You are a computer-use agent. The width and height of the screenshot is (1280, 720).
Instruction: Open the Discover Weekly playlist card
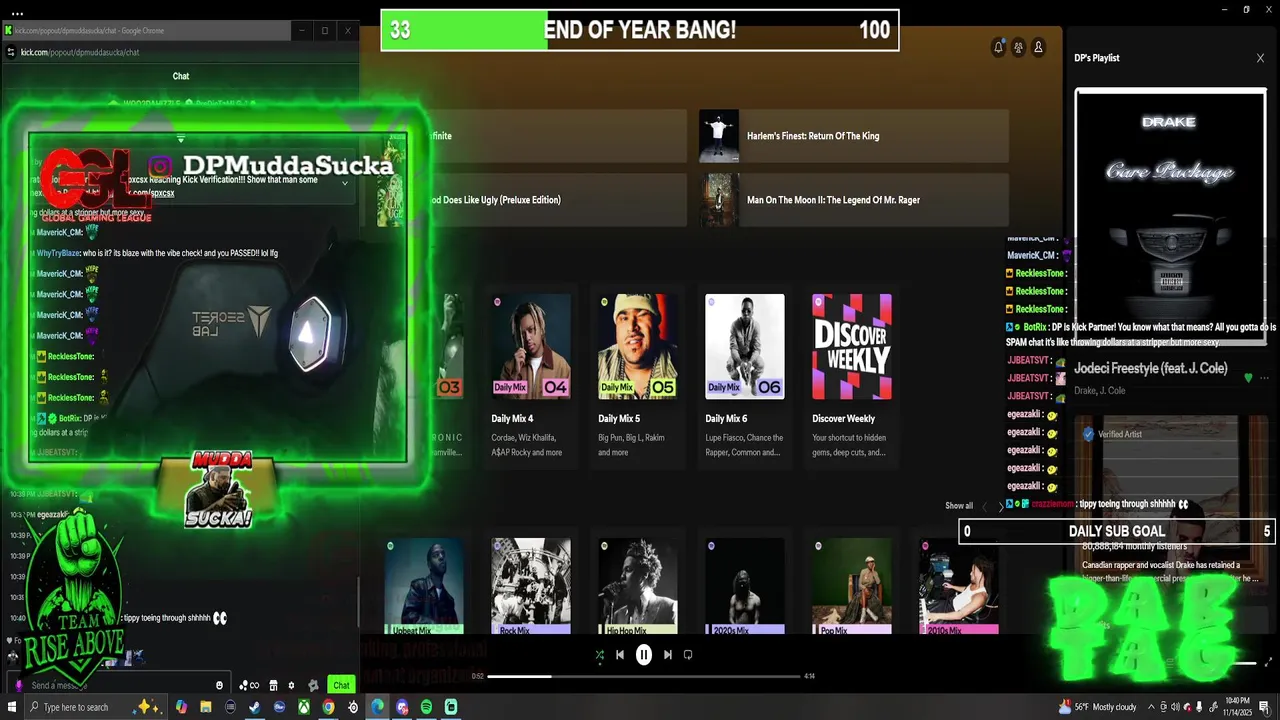[852, 377]
